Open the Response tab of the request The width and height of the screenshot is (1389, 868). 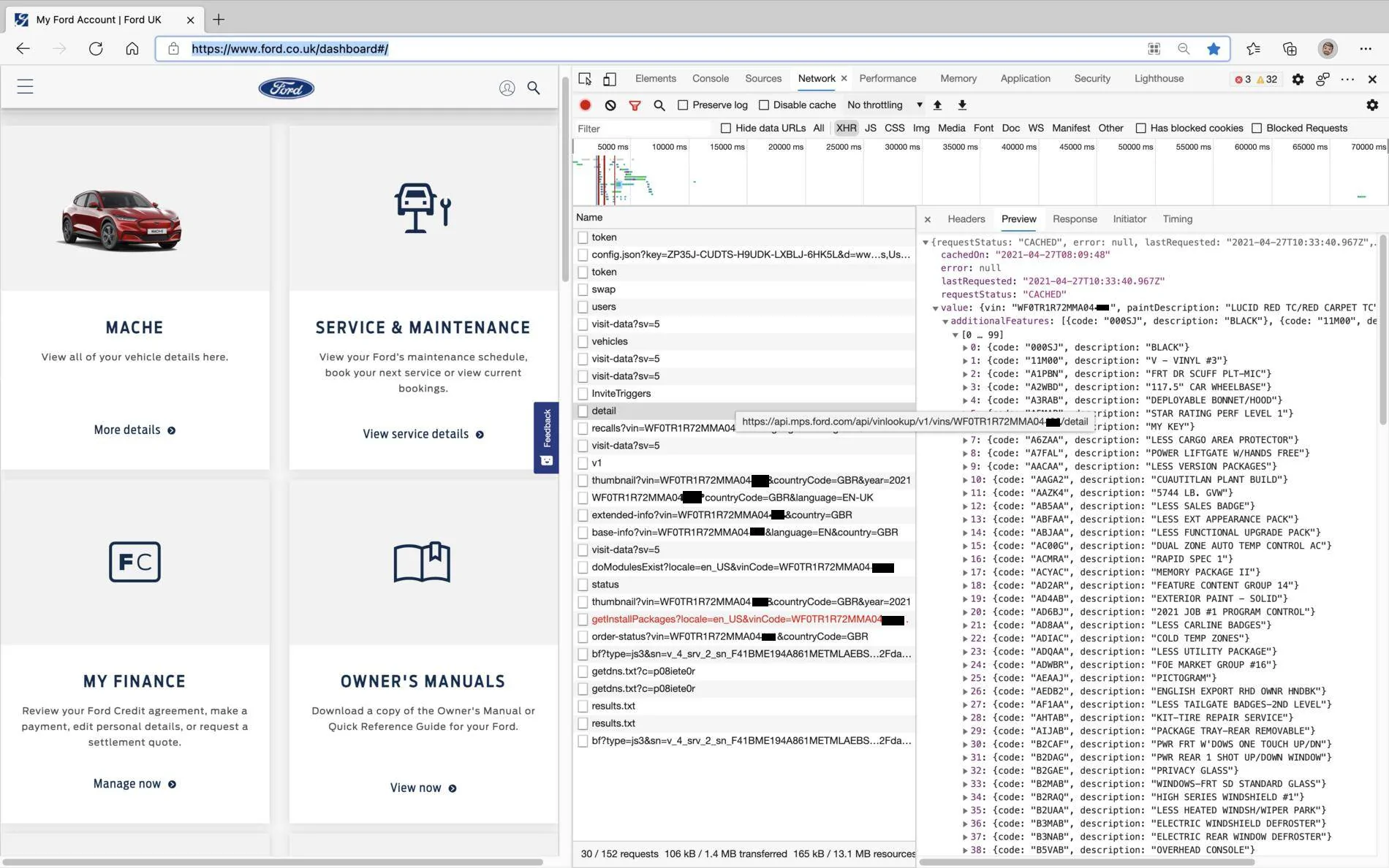(1075, 219)
